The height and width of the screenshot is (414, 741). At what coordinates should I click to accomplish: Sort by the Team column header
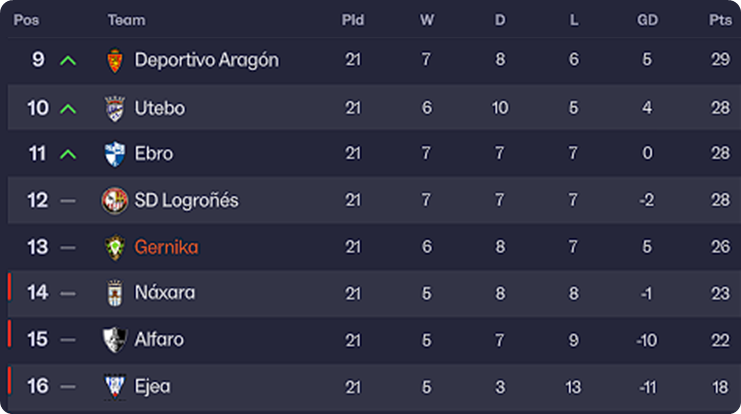126,20
